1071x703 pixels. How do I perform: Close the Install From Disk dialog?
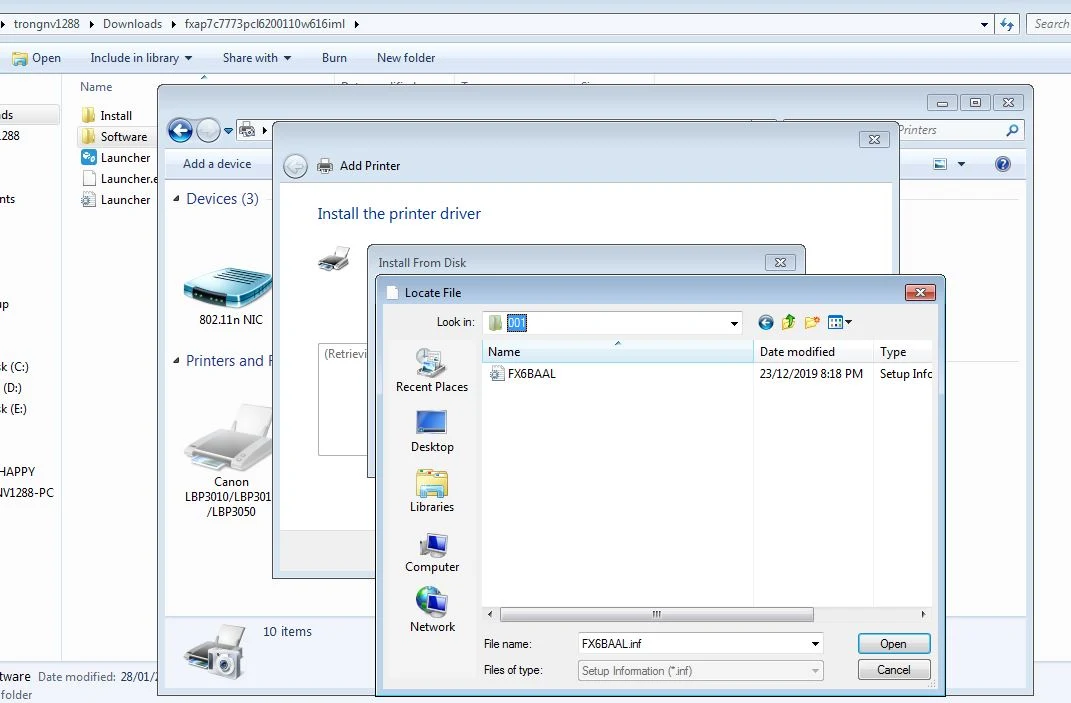780,262
